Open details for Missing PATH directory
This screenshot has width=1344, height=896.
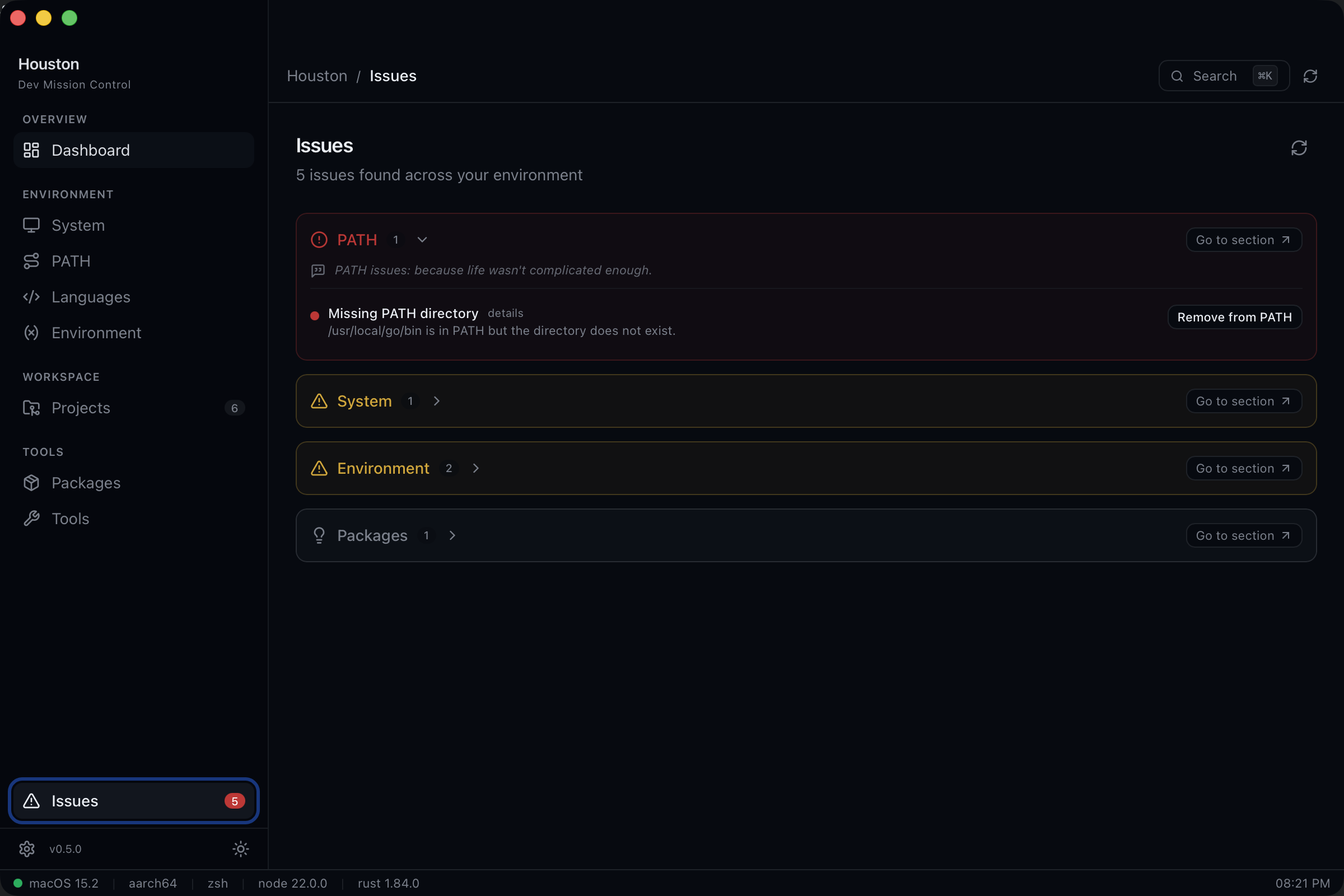click(x=505, y=313)
